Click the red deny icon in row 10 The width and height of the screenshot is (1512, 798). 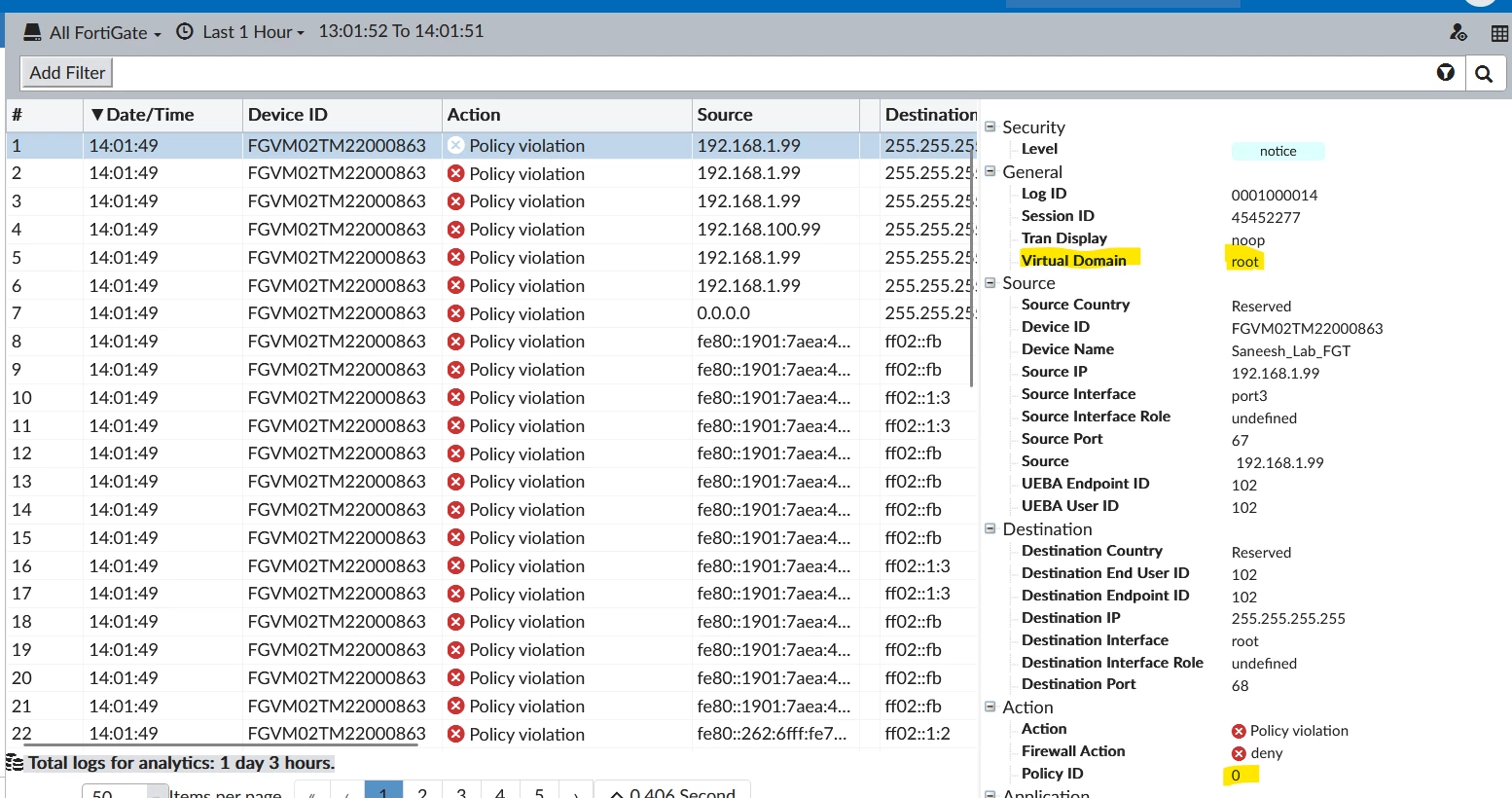point(455,397)
